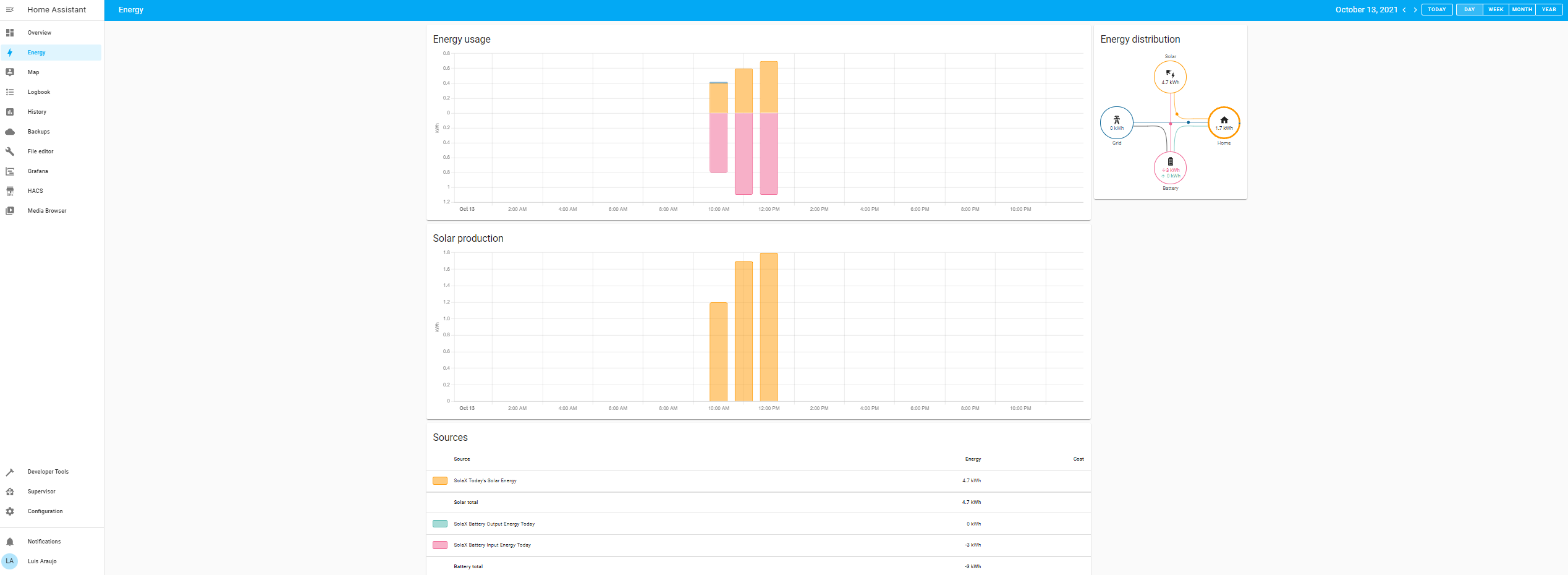Screen dimensions: 1568x575
Task: Click the 10:00 AM solar production bar
Action: tap(719, 352)
